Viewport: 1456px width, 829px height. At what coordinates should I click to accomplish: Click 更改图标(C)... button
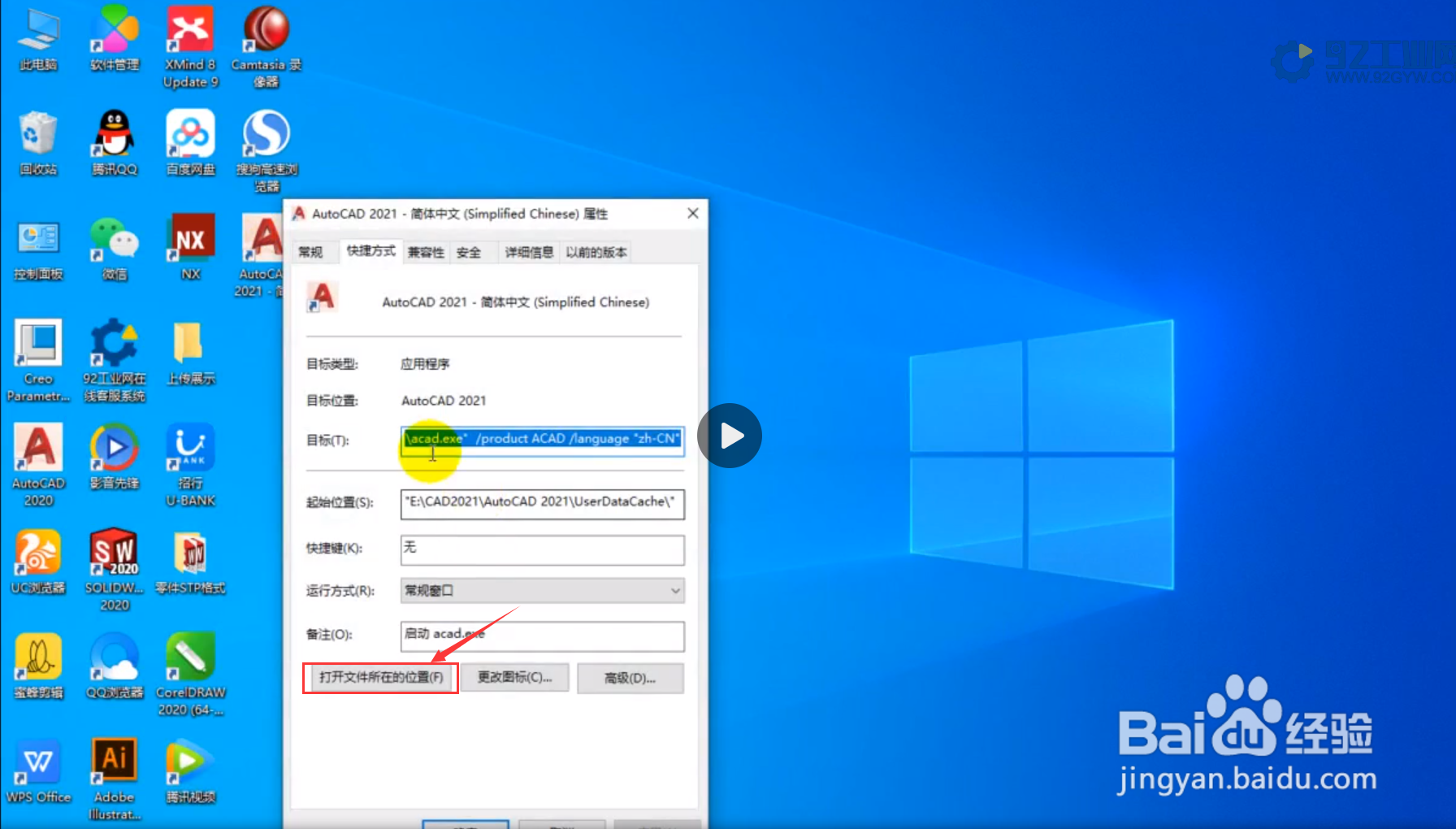coord(514,678)
